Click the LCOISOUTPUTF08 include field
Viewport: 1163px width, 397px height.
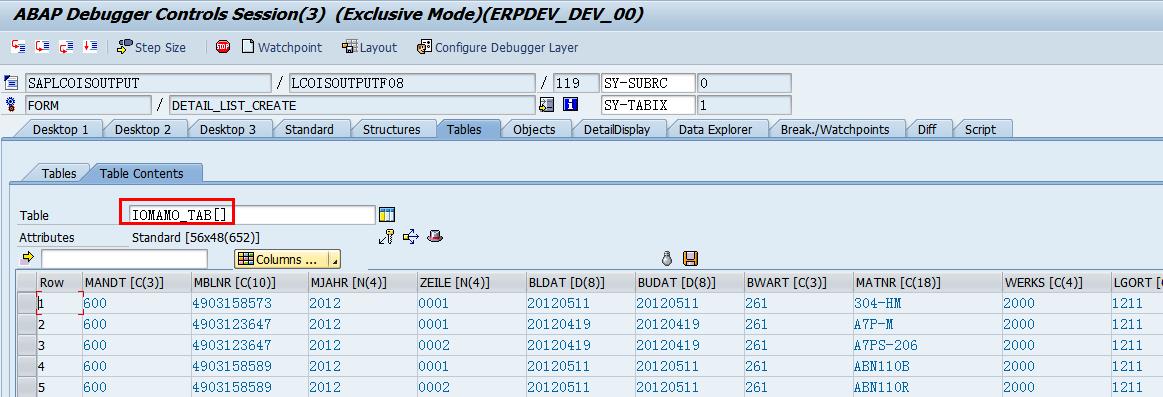click(412, 82)
